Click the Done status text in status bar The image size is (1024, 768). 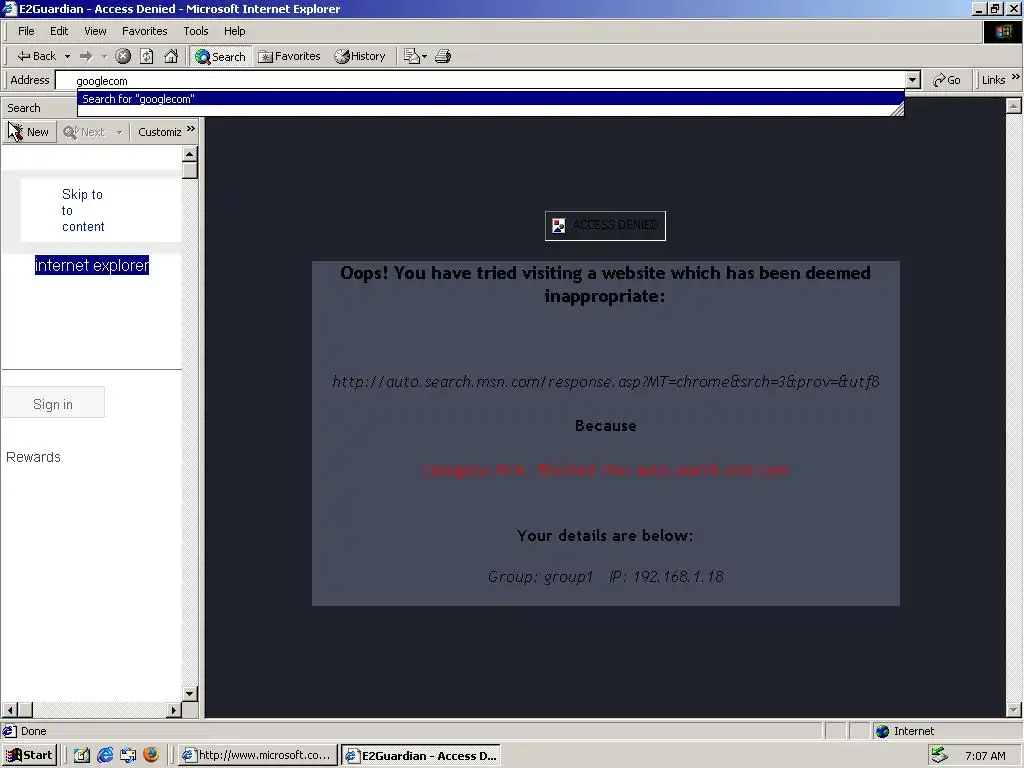pos(33,731)
